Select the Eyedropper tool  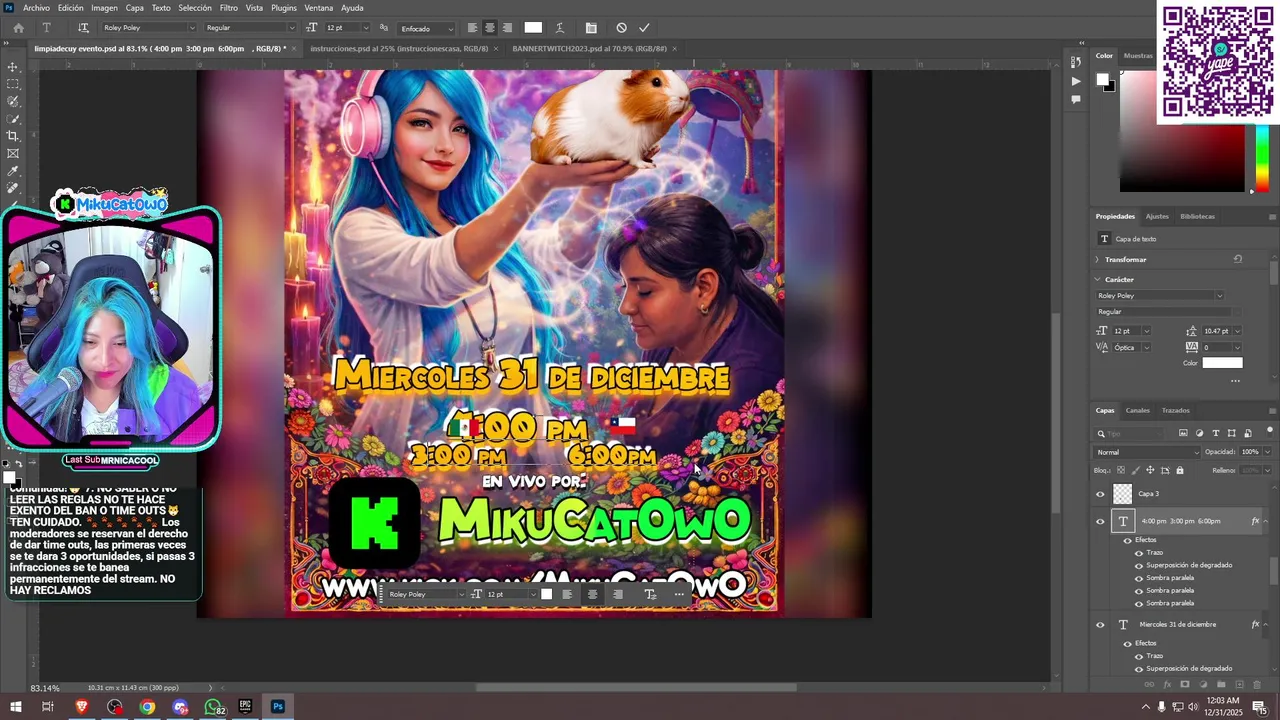point(13,171)
